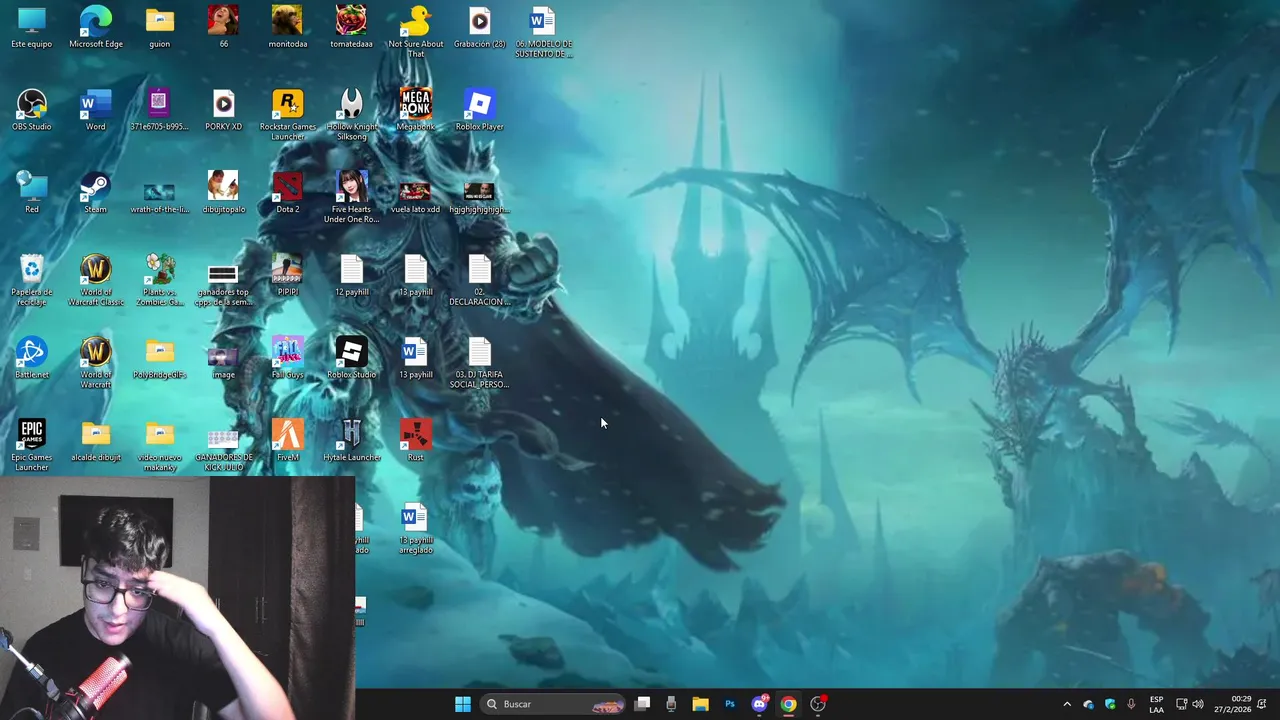Open Epic Games Launcher
This screenshot has height=720, width=1280.
(32, 445)
